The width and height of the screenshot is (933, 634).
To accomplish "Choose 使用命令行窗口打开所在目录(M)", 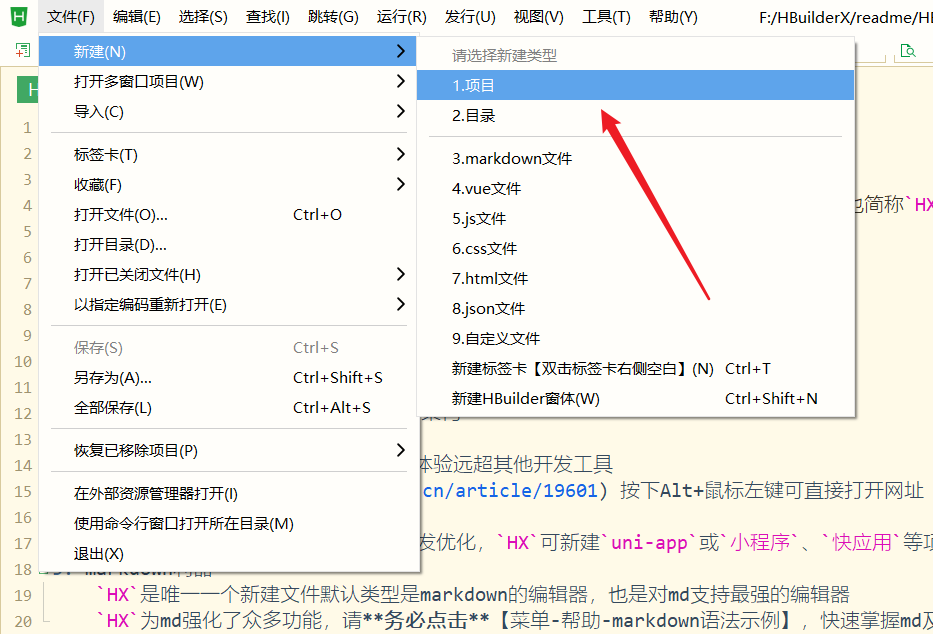I will 229,523.
